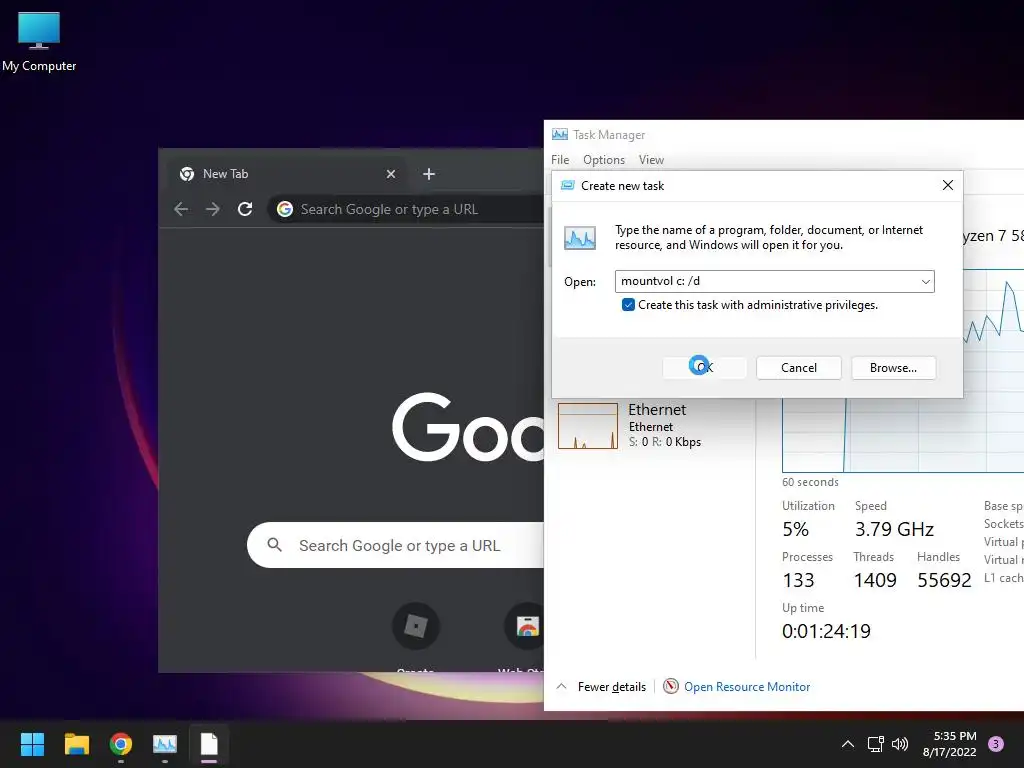
Task: Click the Handles count 55692
Action: tap(944, 580)
